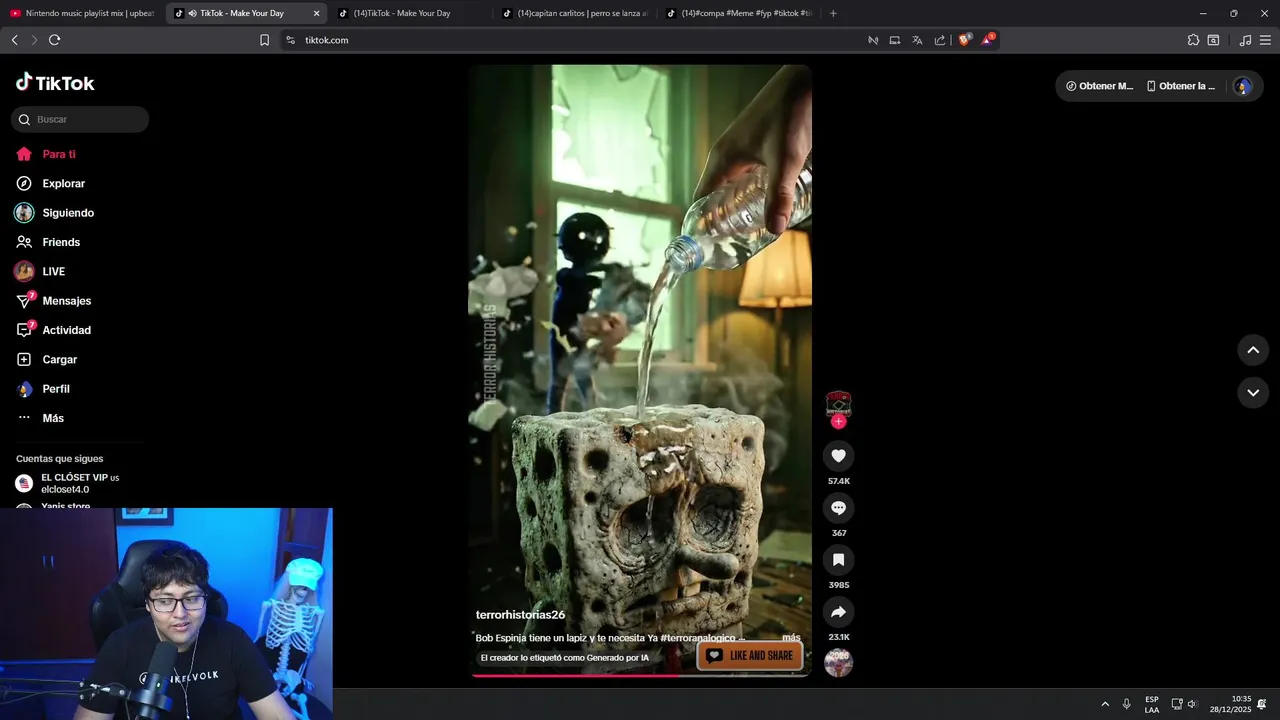Screen dimensions: 1280x720
Task: Expand the system tray hidden icons
Action: coord(1105,704)
